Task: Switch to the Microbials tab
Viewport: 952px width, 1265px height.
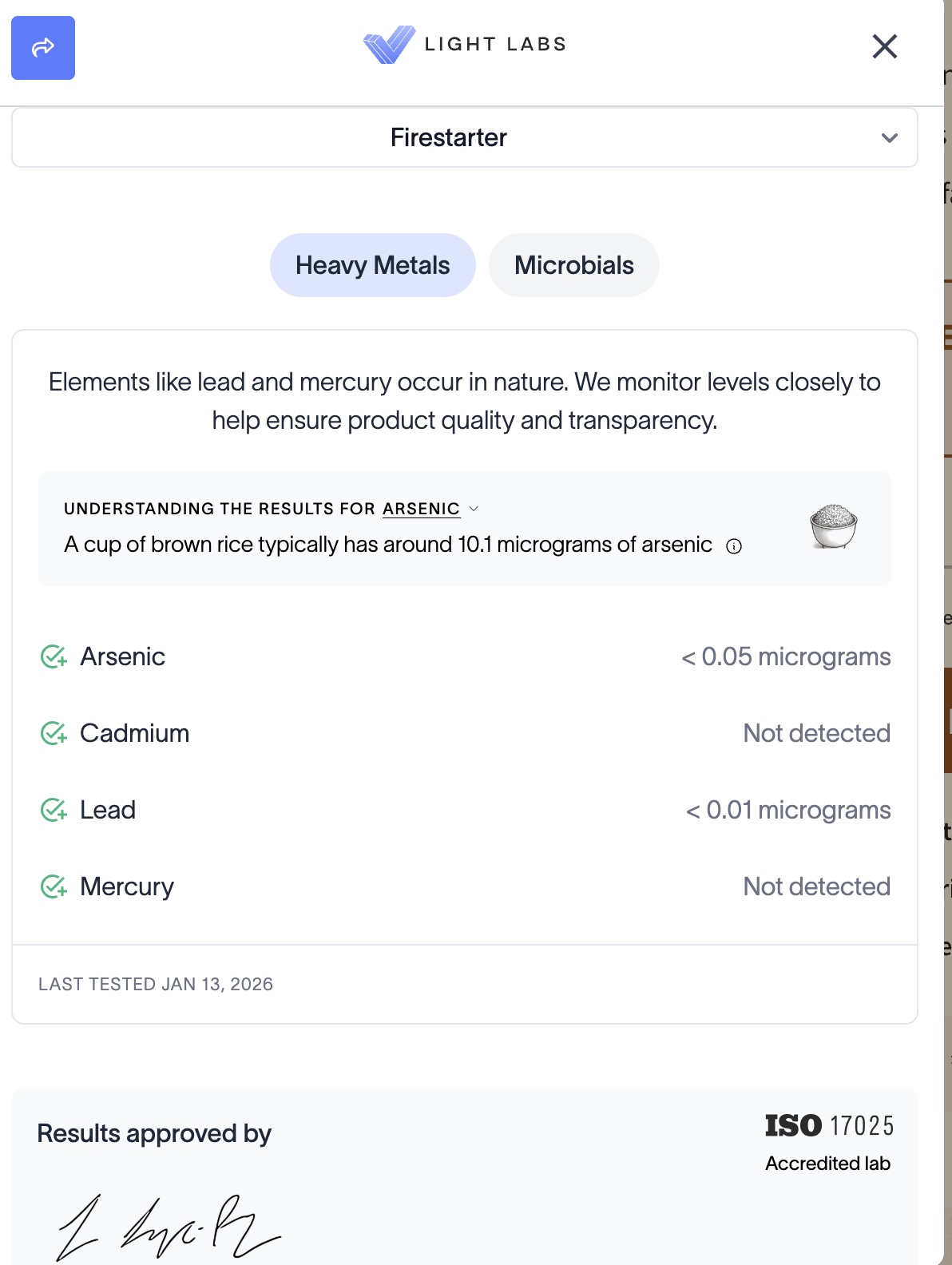Action: pos(573,265)
